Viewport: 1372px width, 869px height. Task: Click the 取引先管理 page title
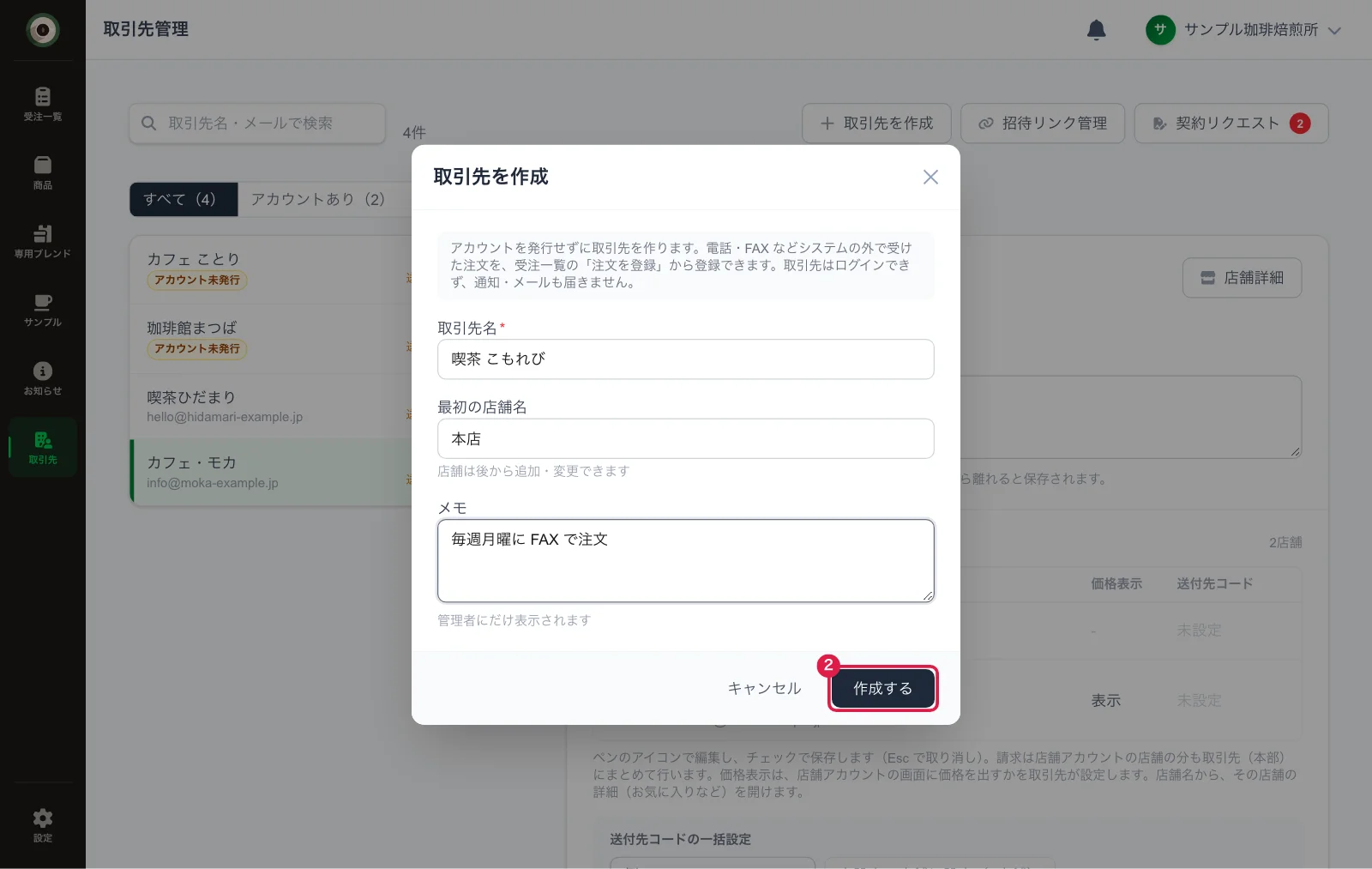[x=146, y=29]
